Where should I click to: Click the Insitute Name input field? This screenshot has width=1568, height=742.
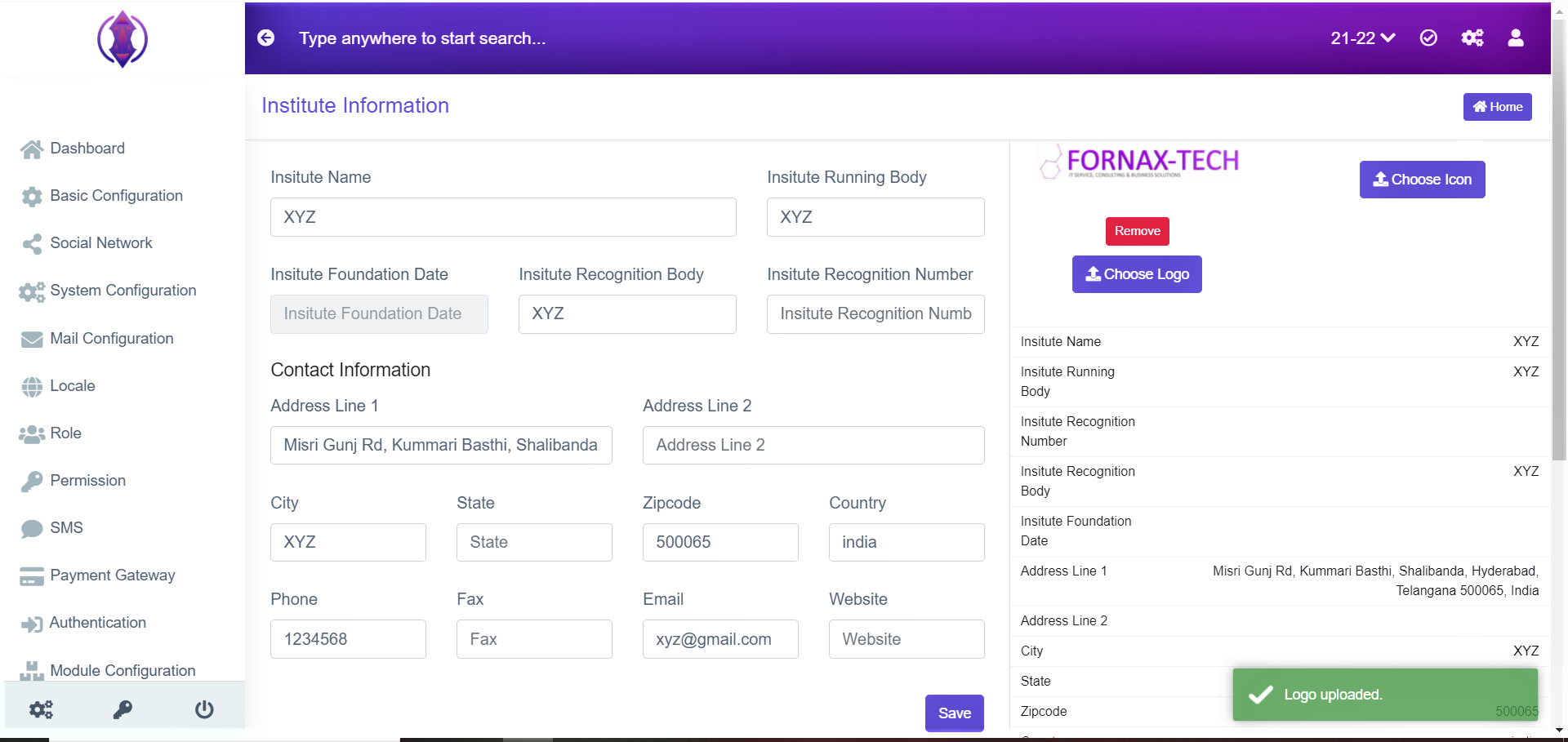[x=503, y=217]
